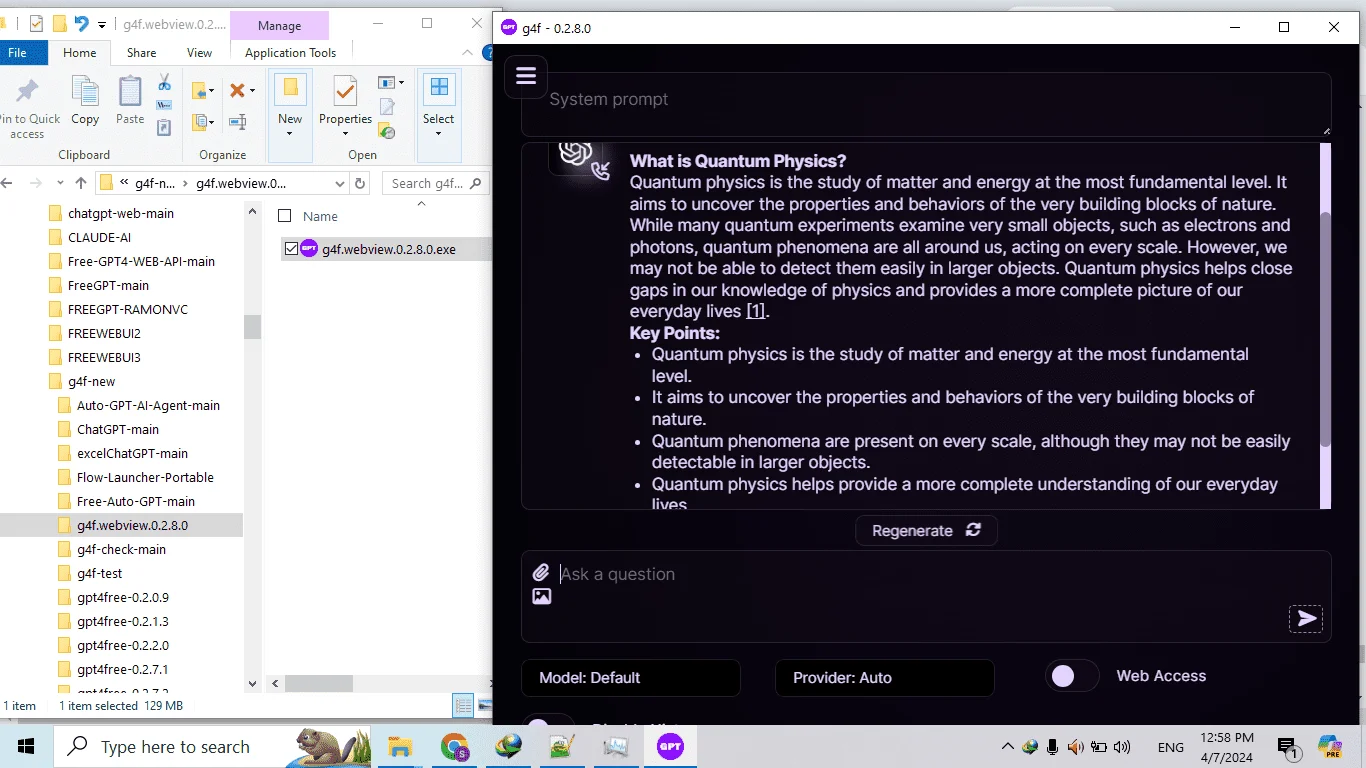Open the Flow-Launcher-Portable folder
Image resolution: width=1366 pixels, height=768 pixels.
[x=145, y=477]
